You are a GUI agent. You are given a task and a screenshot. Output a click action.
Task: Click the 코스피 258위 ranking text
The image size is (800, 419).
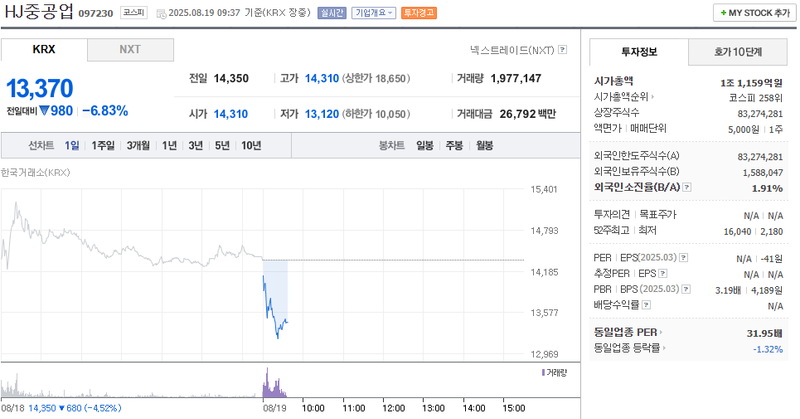coord(756,98)
